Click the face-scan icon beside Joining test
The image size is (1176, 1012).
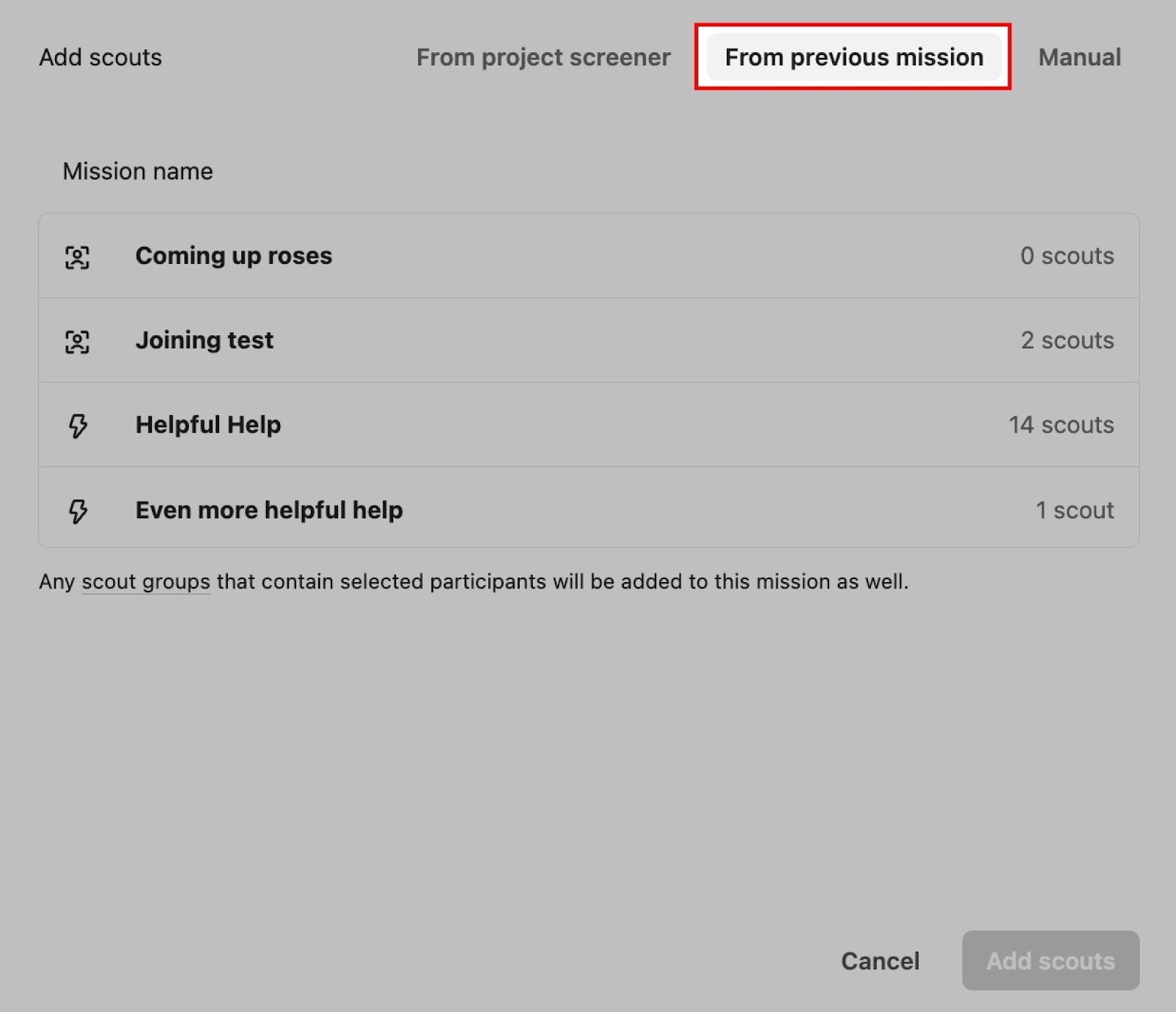pyautogui.click(x=77, y=342)
